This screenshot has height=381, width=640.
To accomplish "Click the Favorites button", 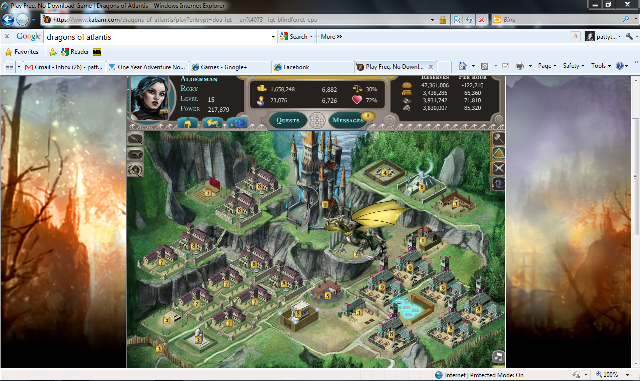I will click(22, 52).
